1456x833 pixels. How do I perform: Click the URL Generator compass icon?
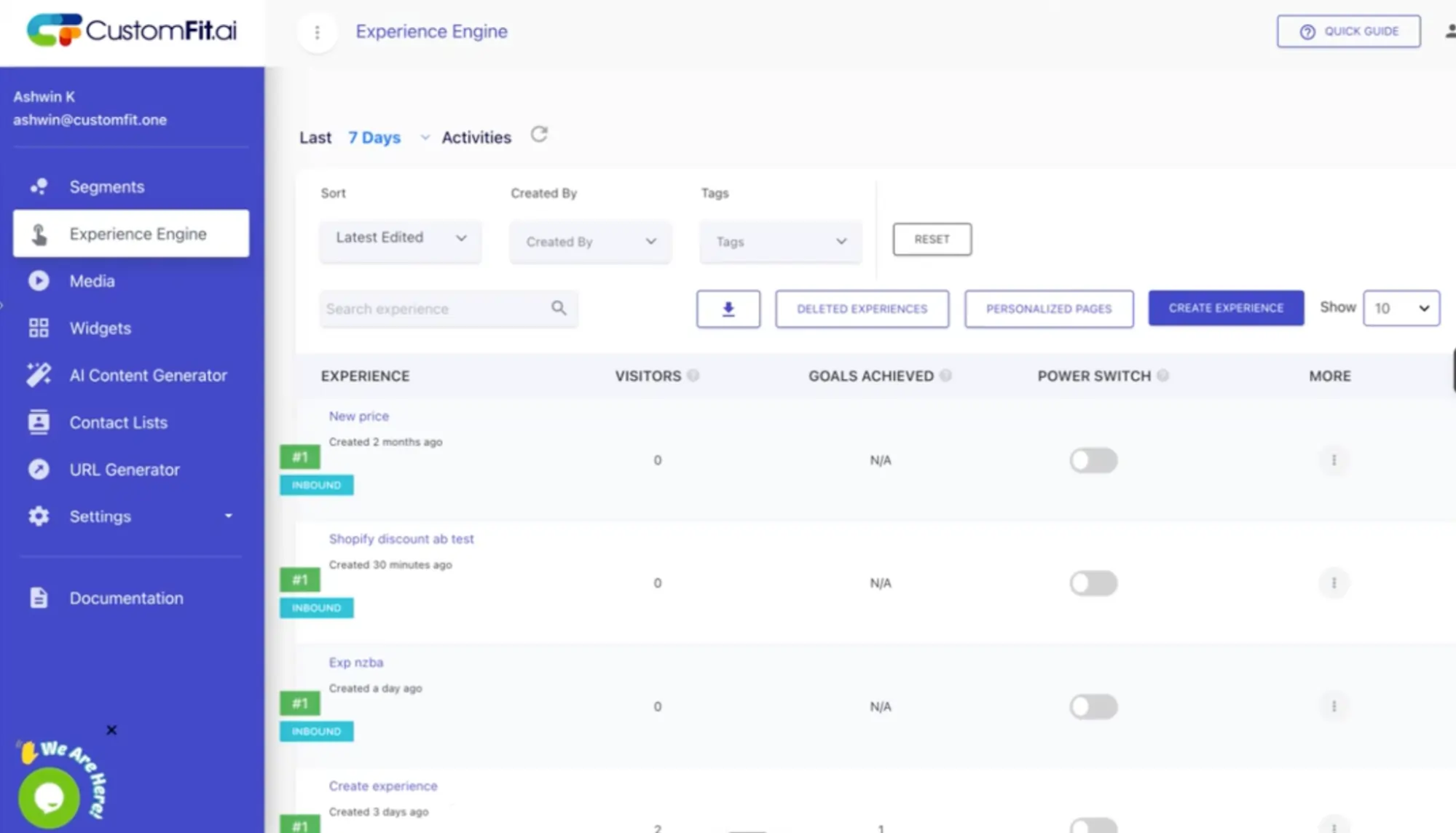[39, 470]
